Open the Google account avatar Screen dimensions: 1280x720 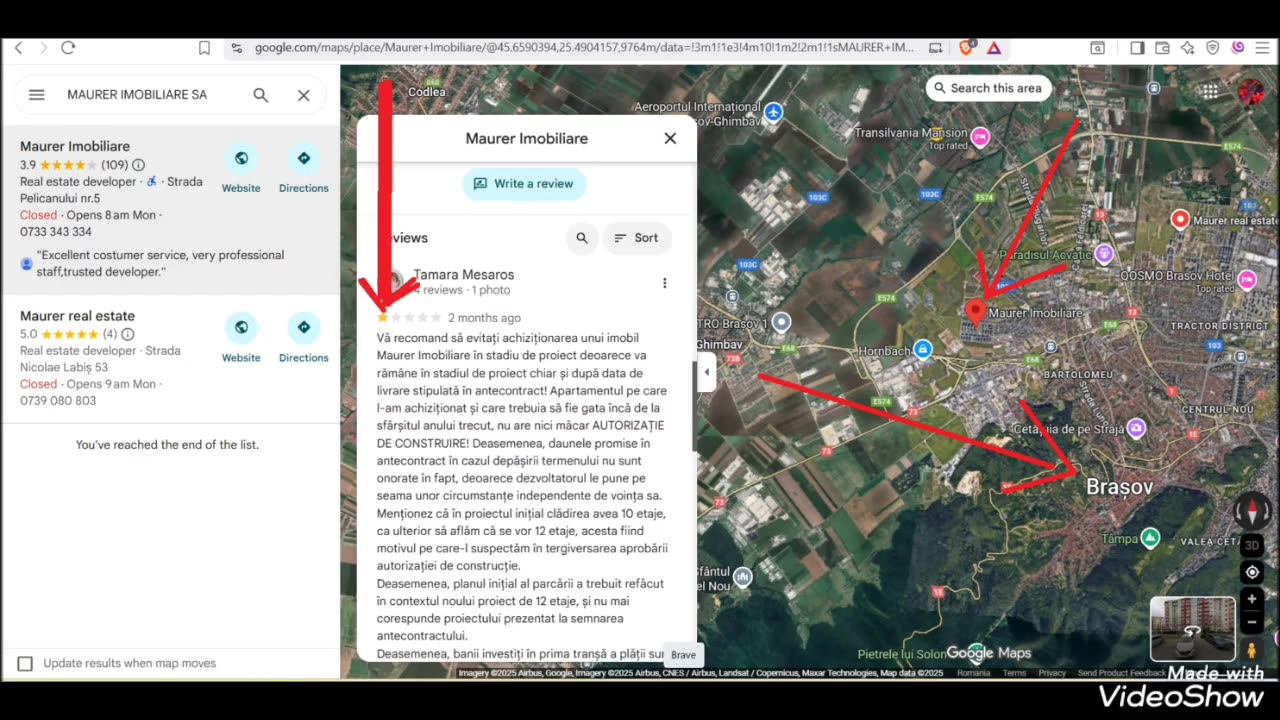[1250, 92]
